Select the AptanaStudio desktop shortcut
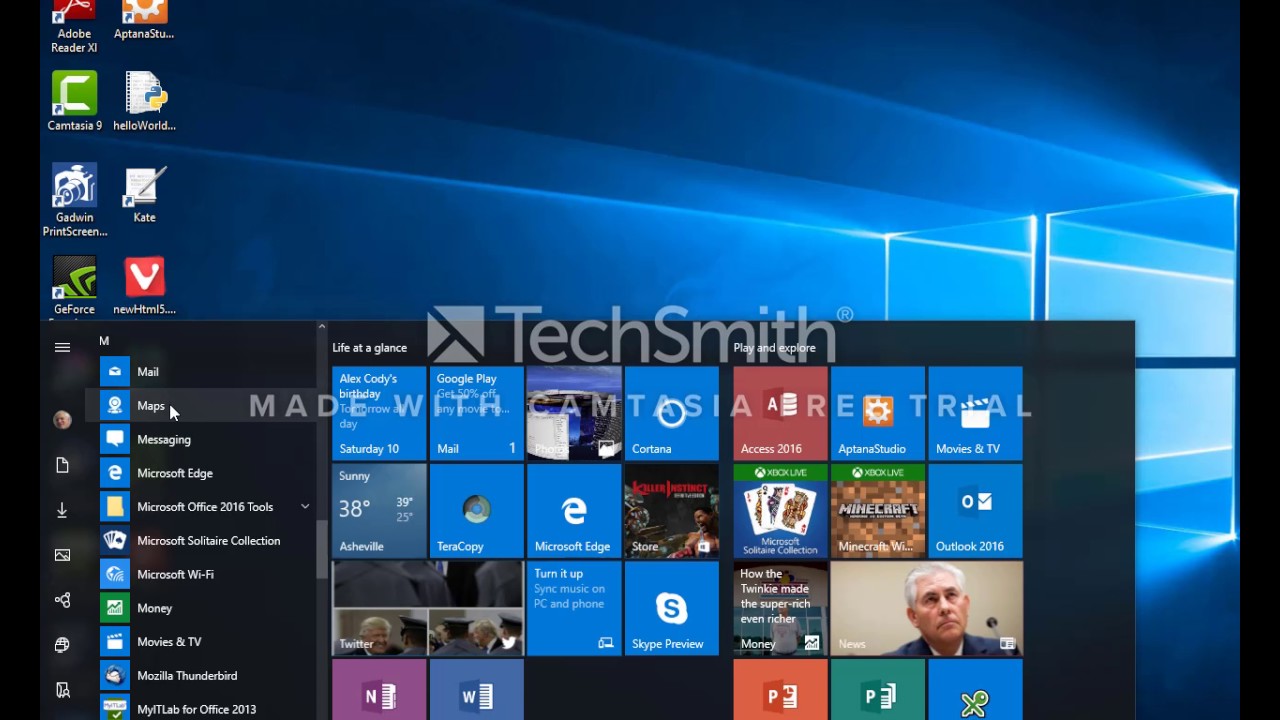Viewport: 1280px width, 720px height. (144, 20)
